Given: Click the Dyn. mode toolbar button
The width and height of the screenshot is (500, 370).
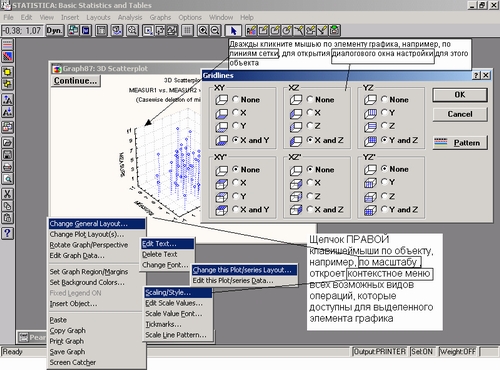Looking at the screenshot, I should click(x=54, y=30).
